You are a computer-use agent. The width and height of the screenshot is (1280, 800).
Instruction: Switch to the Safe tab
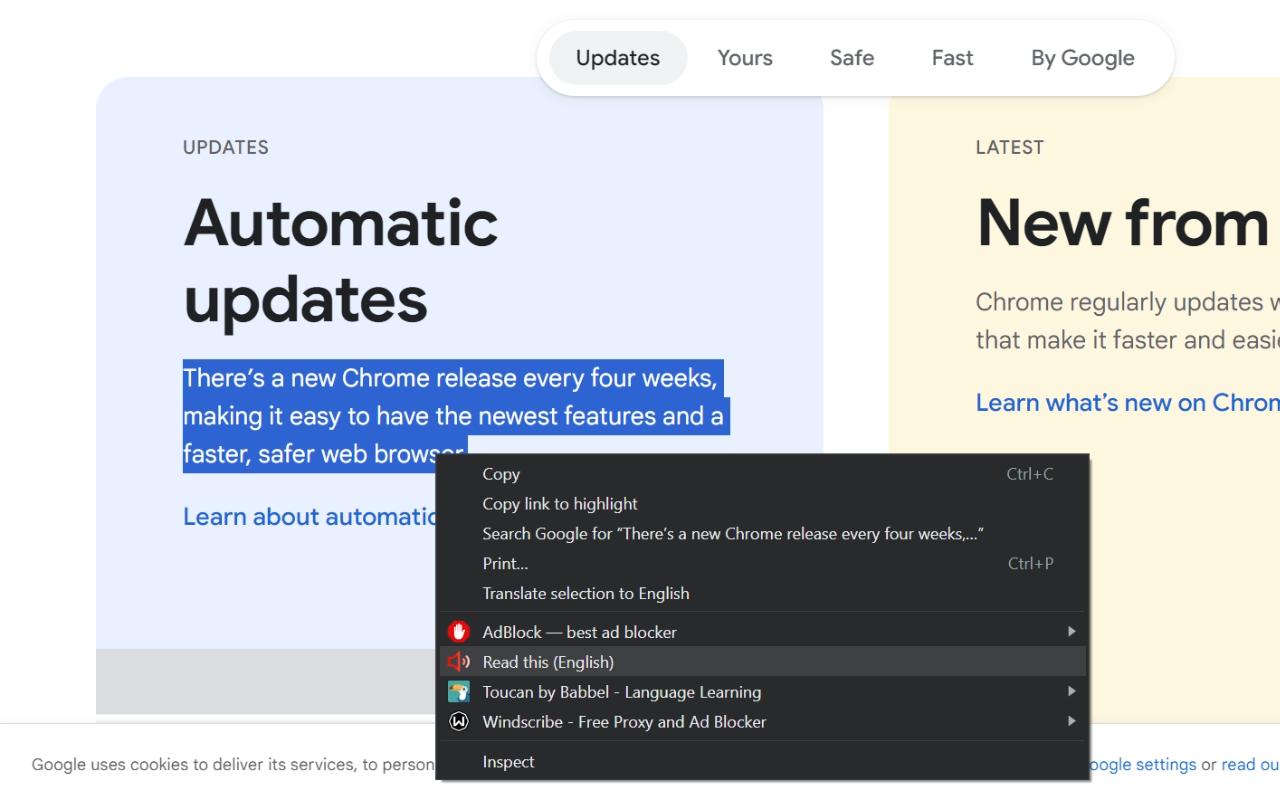click(852, 58)
